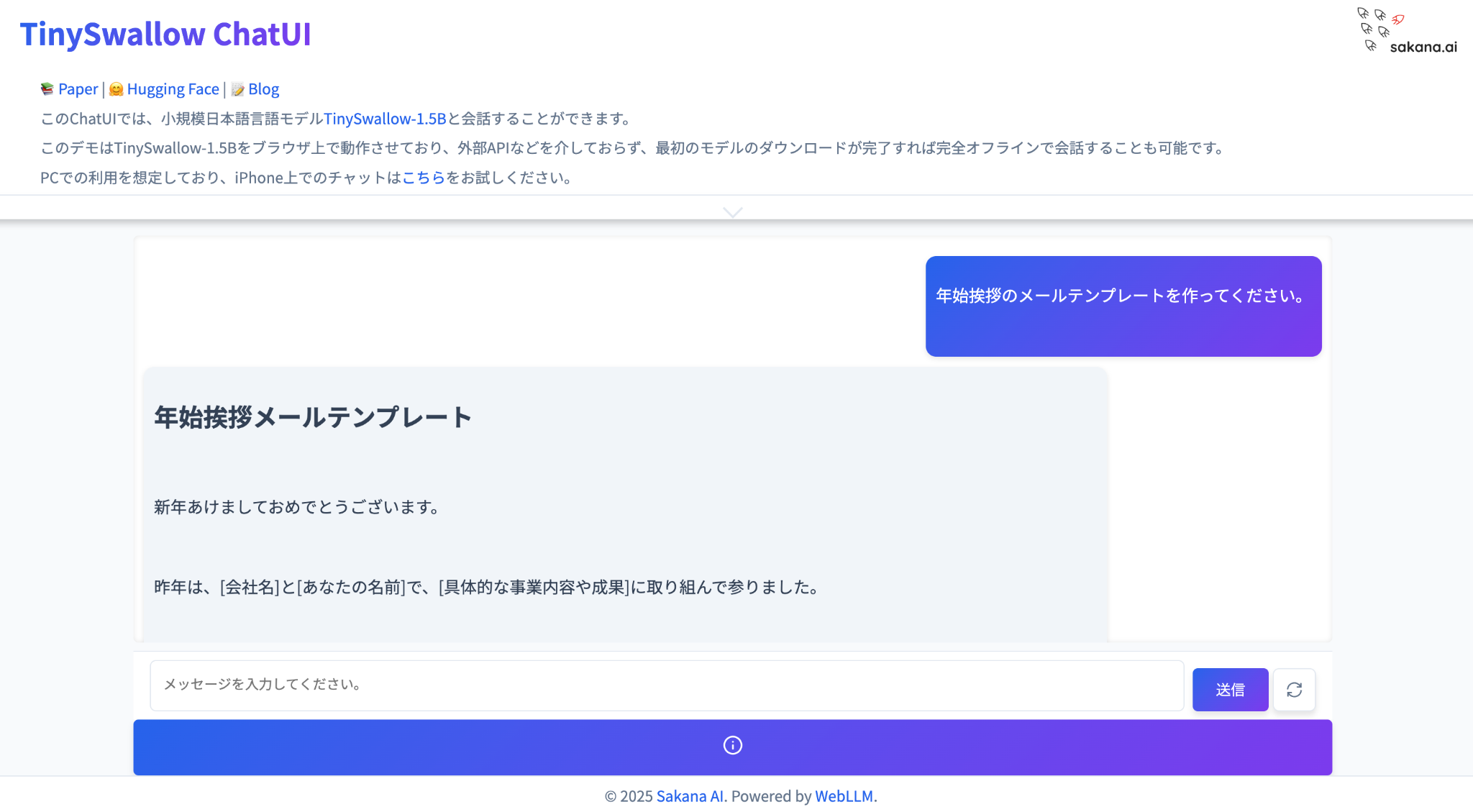The width and height of the screenshot is (1473, 812).
Task: Reset the chat with the refresh icon
Action: 1294,690
